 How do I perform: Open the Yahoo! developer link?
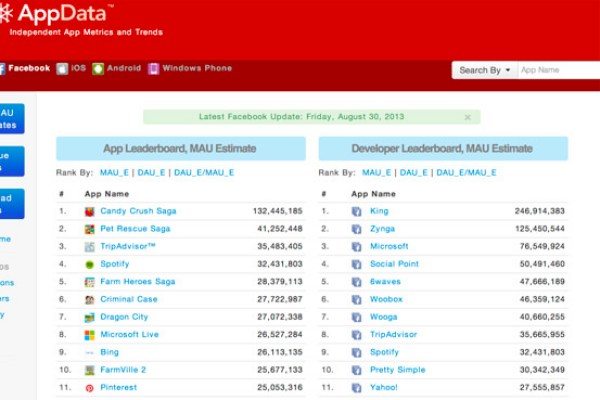384,387
